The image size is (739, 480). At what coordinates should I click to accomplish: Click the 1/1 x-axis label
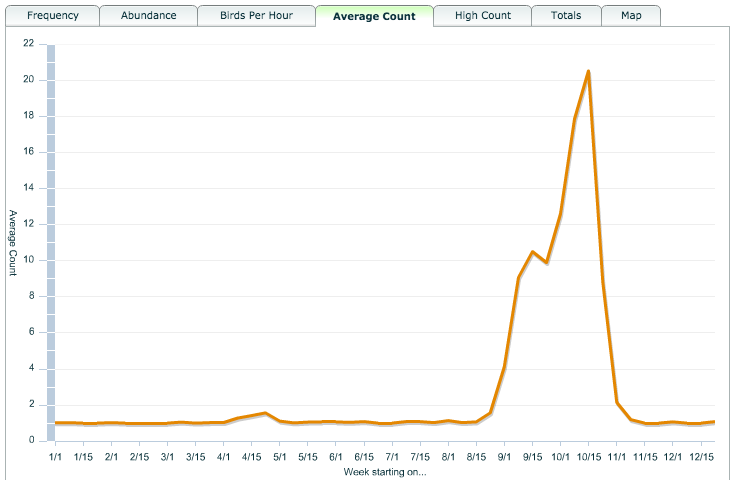pyautogui.click(x=56, y=456)
